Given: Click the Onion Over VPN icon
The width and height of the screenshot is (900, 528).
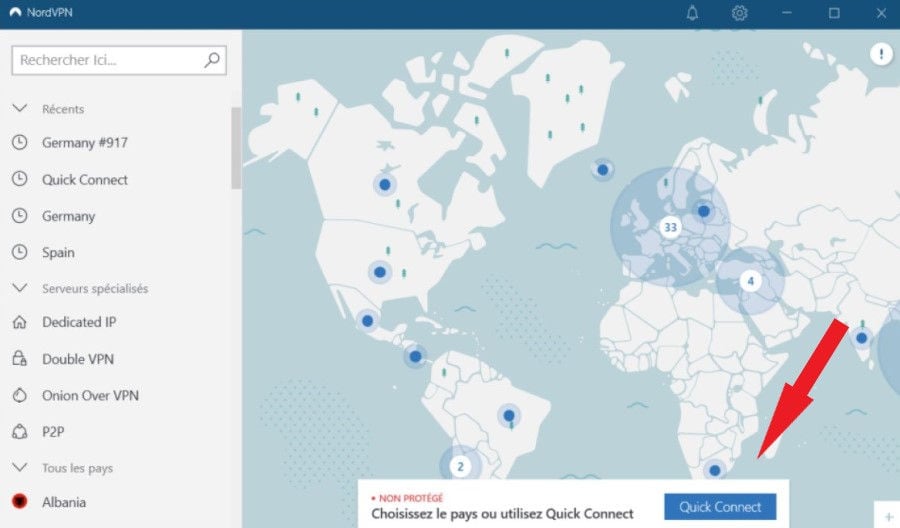Looking at the screenshot, I should click(x=19, y=396).
